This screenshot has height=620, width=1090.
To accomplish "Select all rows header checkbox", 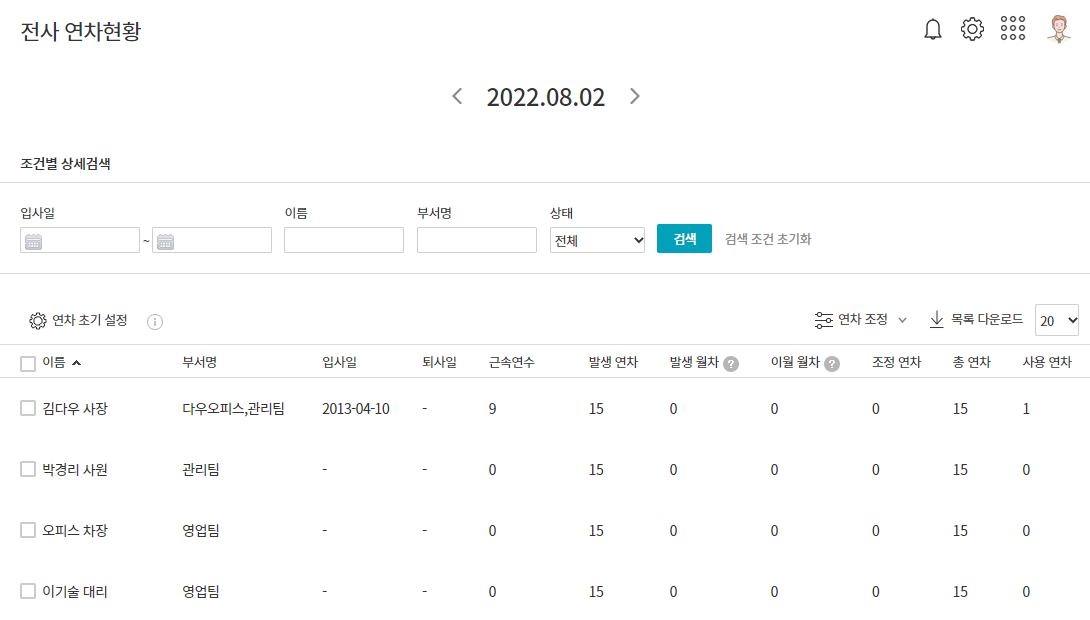I will [x=28, y=364].
